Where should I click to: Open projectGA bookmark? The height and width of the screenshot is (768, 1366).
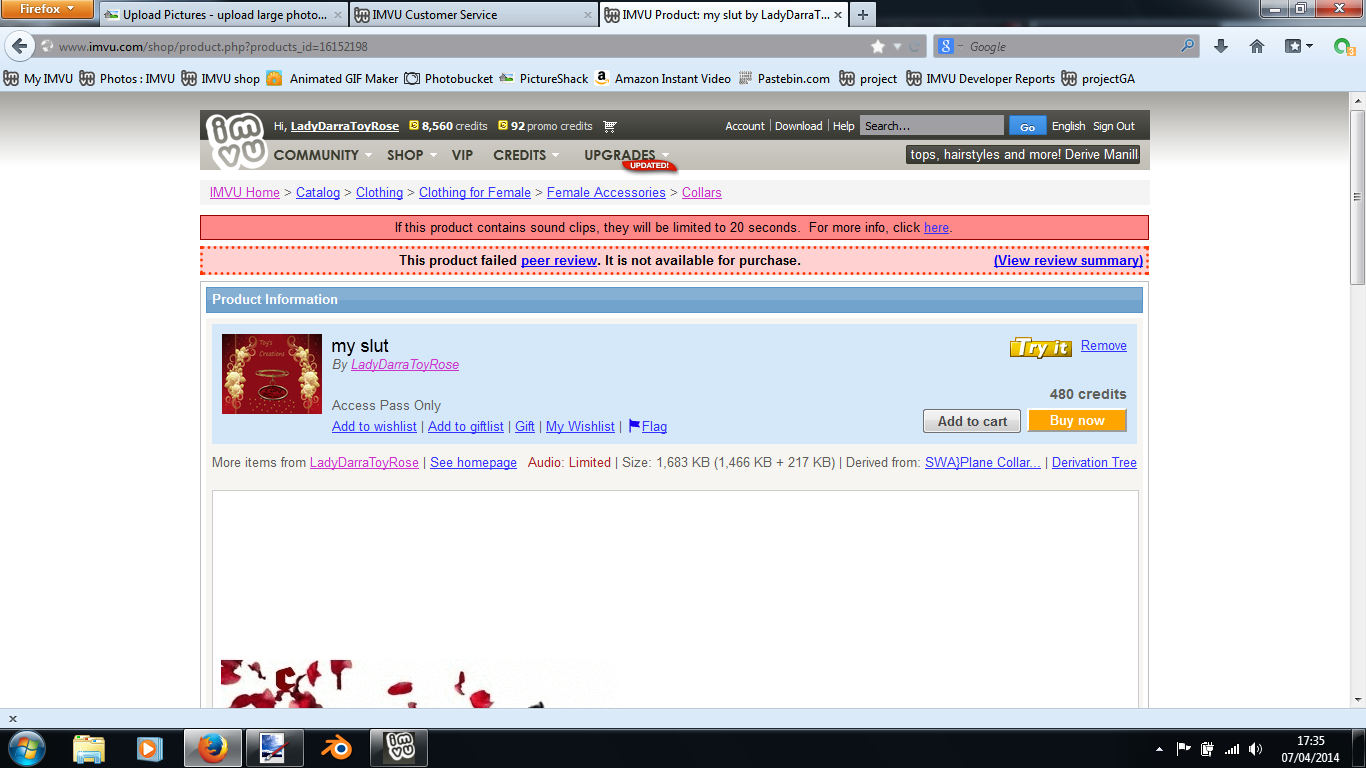point(1098,78)
